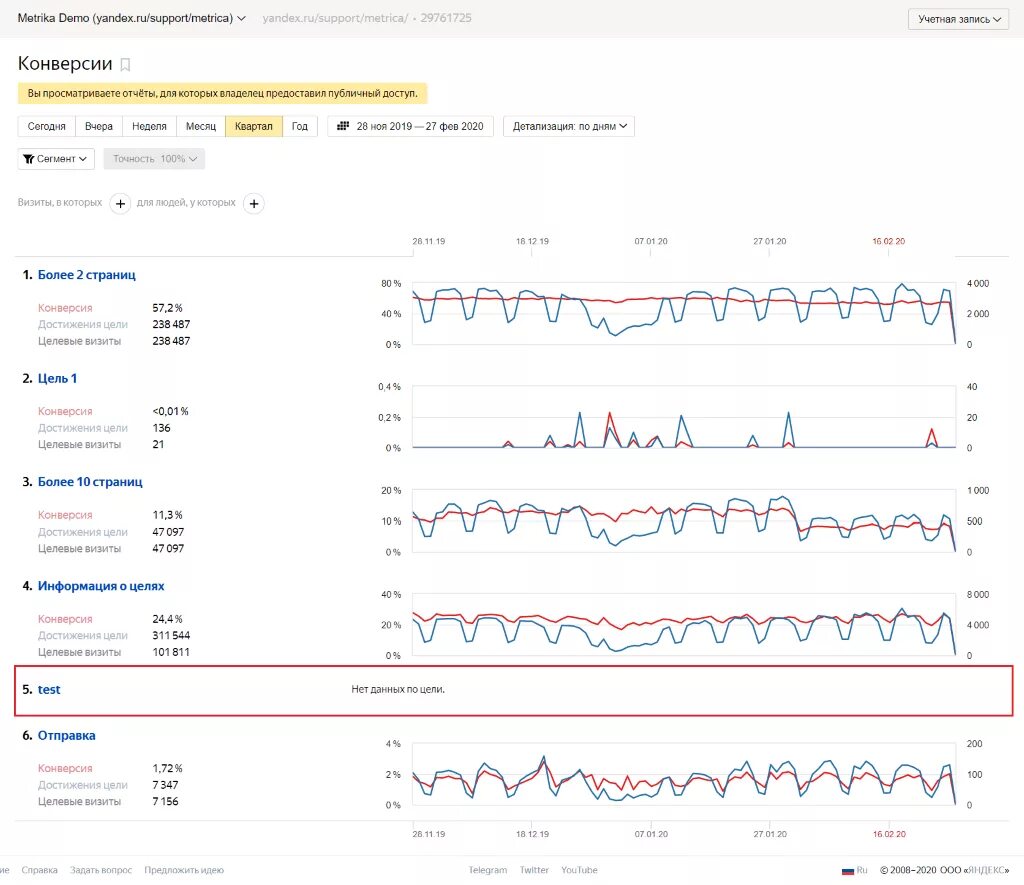Click target visits value 101 811
This screenshot has height=885, width=1024.
(171, 652)
